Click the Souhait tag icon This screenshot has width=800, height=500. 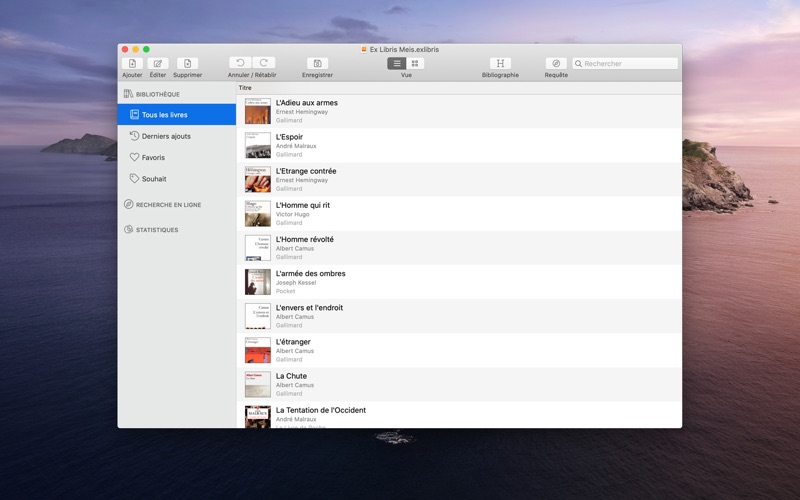pos(134,179)
